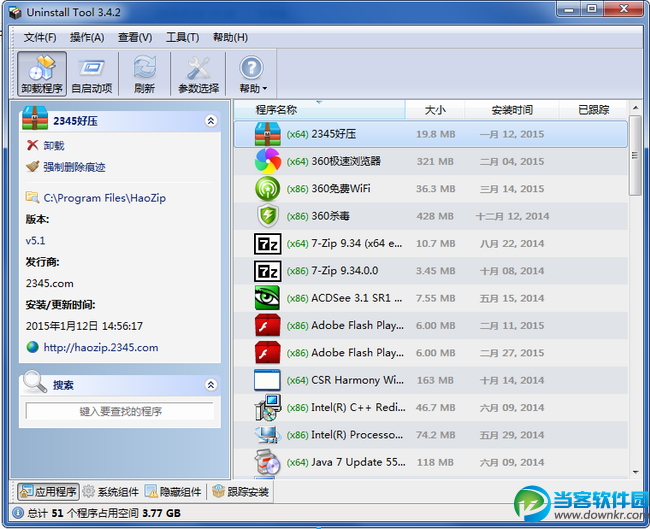The image size is (650, 529).
Task: Click the program list vertical scrollbar thumb
Action: (x=635, y=155)
